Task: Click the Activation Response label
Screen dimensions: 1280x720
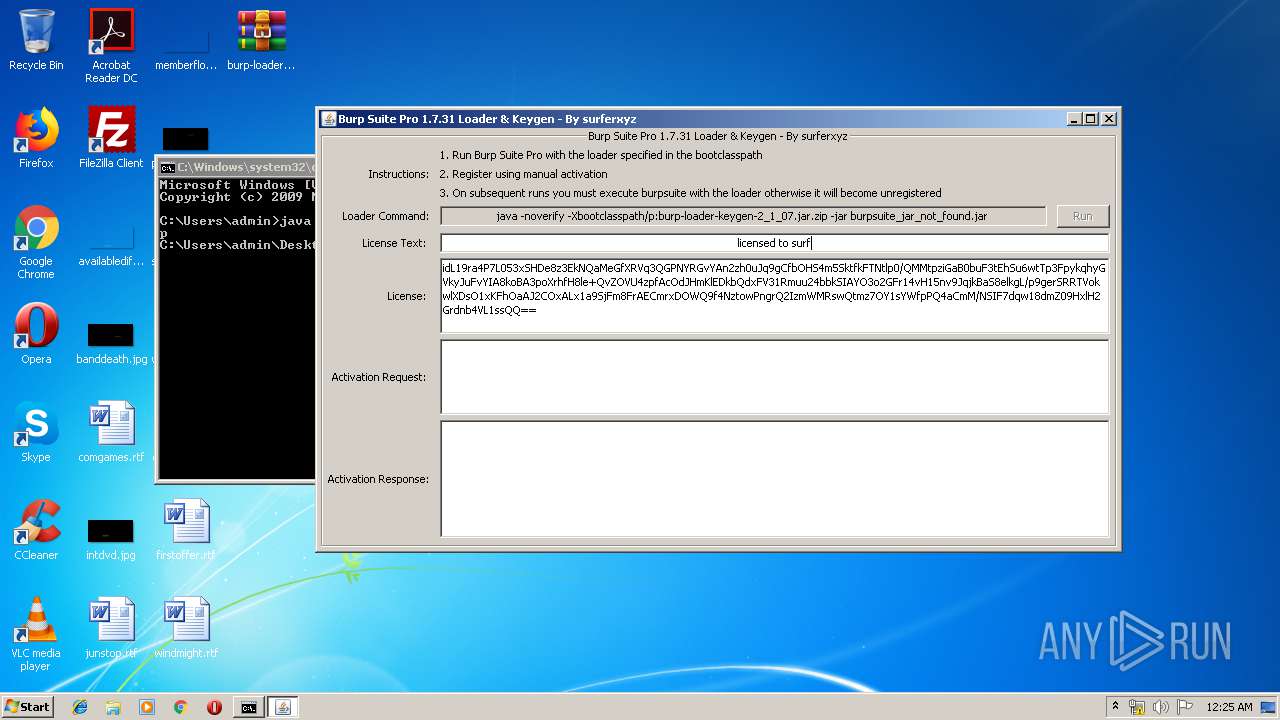Action: click(x=377, y=479)
